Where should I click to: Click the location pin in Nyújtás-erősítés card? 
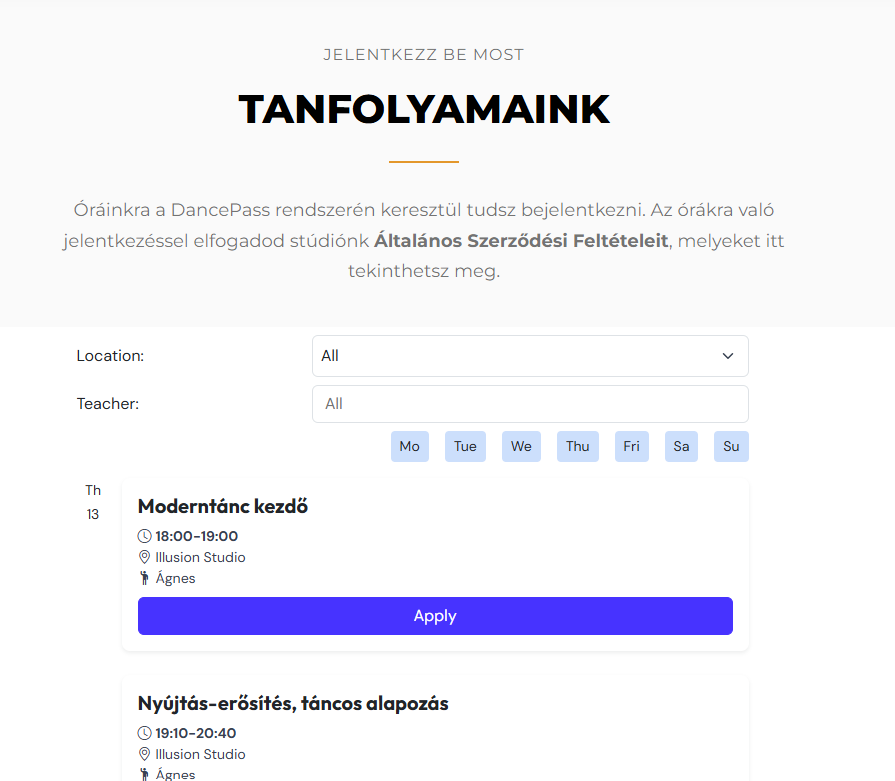[x=145, y=755]
